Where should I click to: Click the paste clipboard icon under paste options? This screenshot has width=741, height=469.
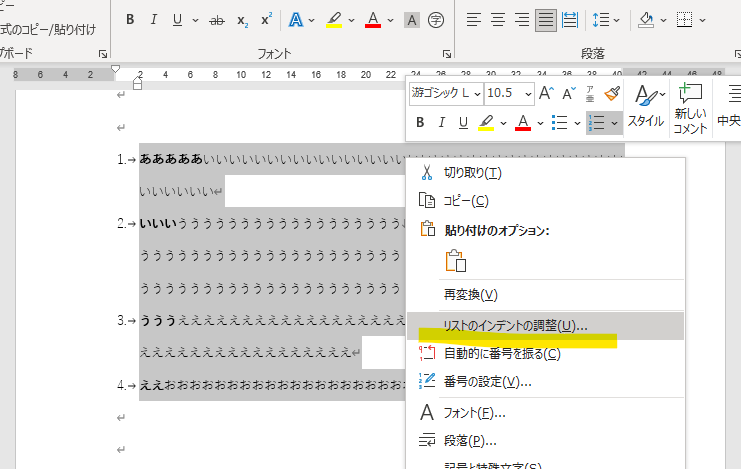456,261
